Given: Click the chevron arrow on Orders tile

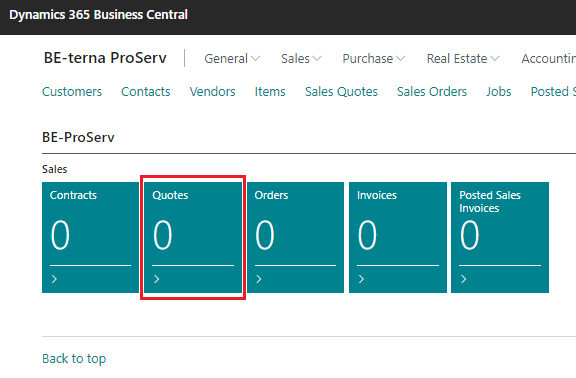Looking at the screenshot, I should tap(259, 279).
